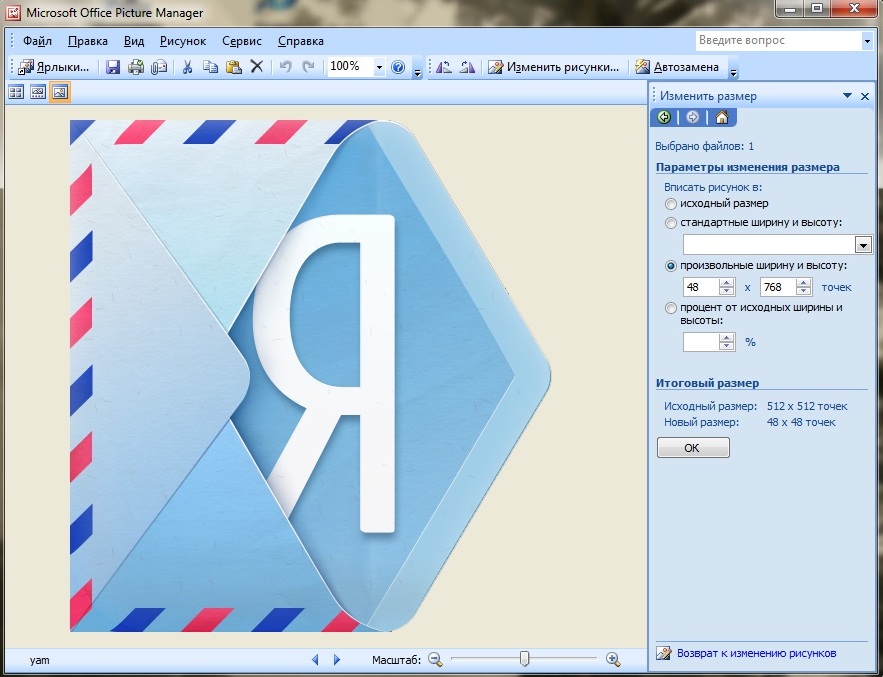Viewport: 883px width, 677px height.
Task: Click in height field showing 768
Action: coord(778,287)
